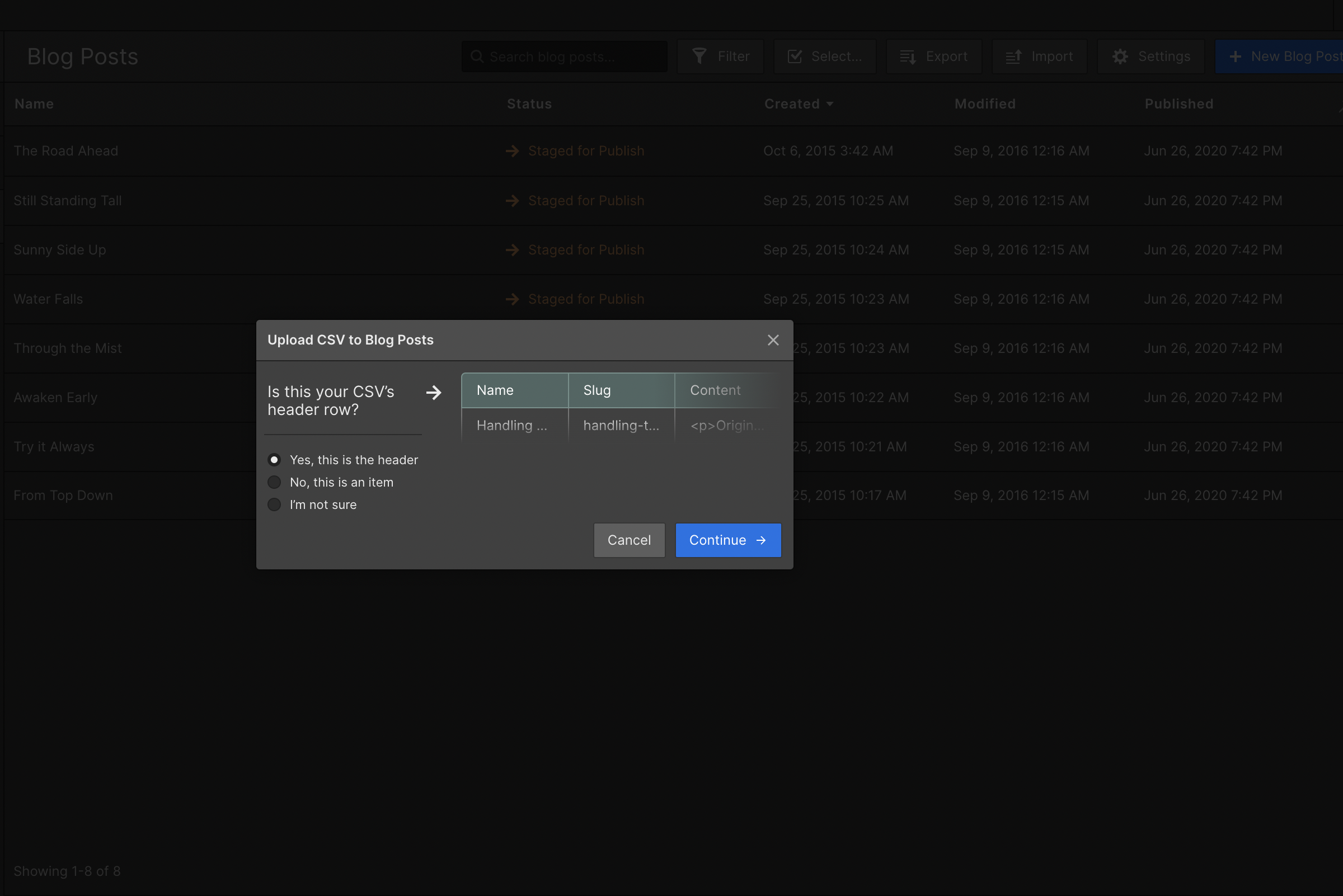This screenshot has width=1343, height=896.
Task: Click the Modified column header
Action: (x=984, y=104)
